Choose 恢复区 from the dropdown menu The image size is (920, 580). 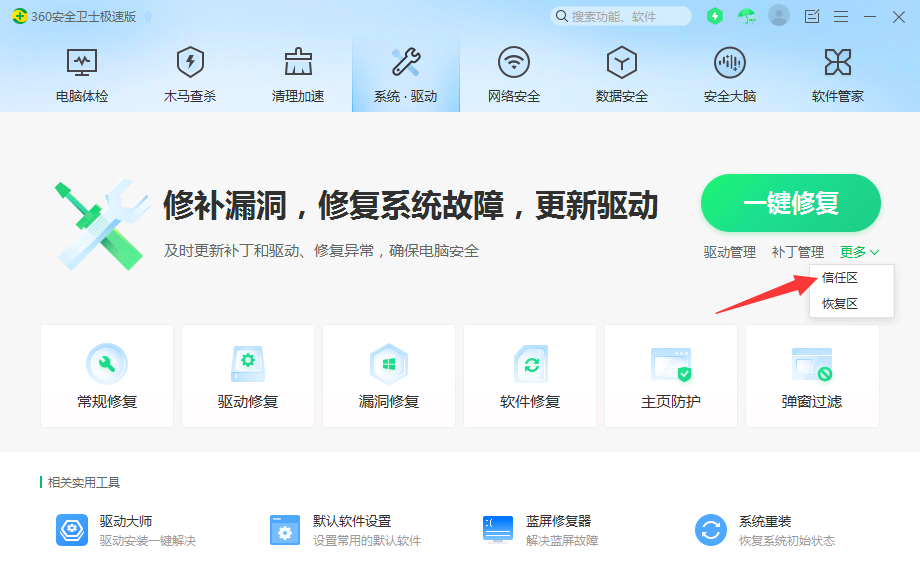pos(840,304)
